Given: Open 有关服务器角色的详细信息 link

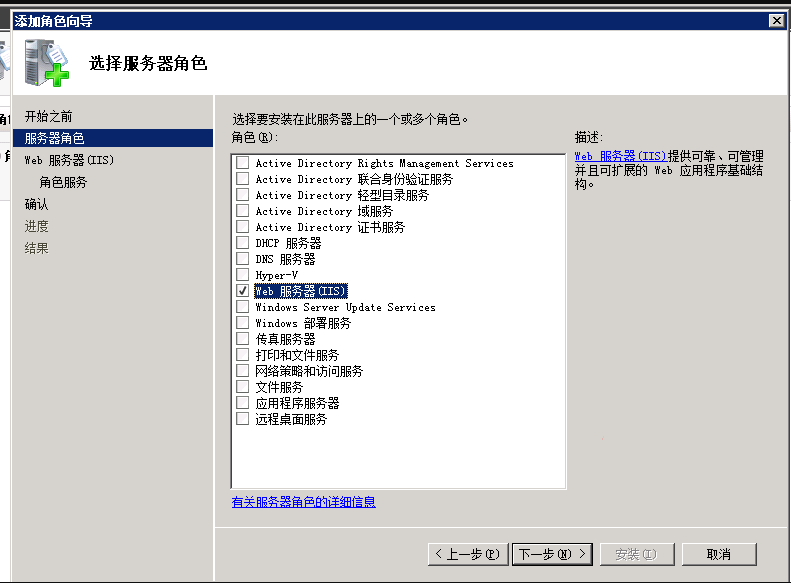Looking at the screenshot, I should click(x=304, y=502).
